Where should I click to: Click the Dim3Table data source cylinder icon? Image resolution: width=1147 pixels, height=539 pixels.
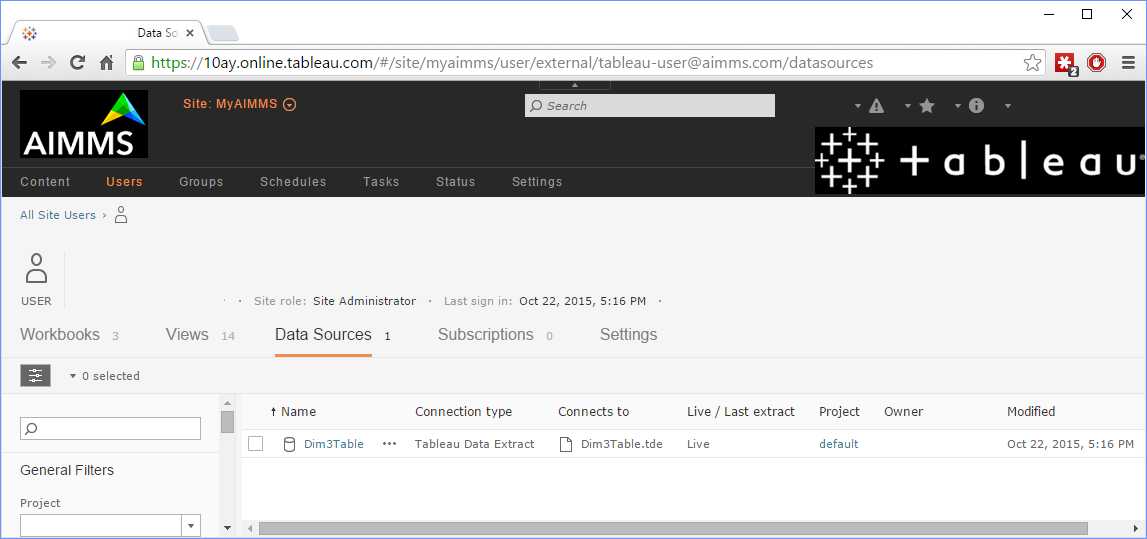pyautogui.click(x=289, y=444)
